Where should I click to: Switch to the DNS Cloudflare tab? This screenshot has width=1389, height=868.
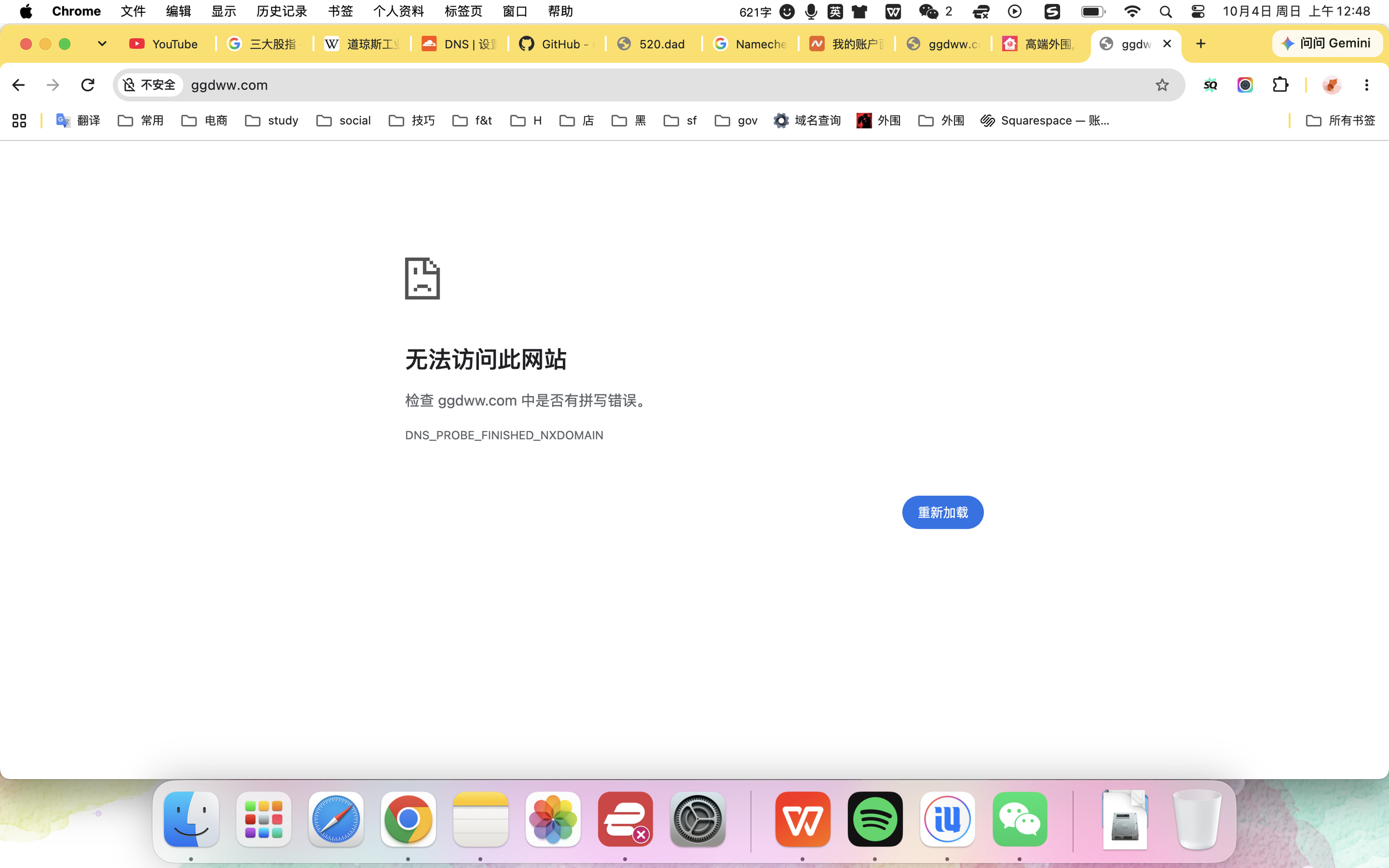pyautogui.click(x=460, y=44)
